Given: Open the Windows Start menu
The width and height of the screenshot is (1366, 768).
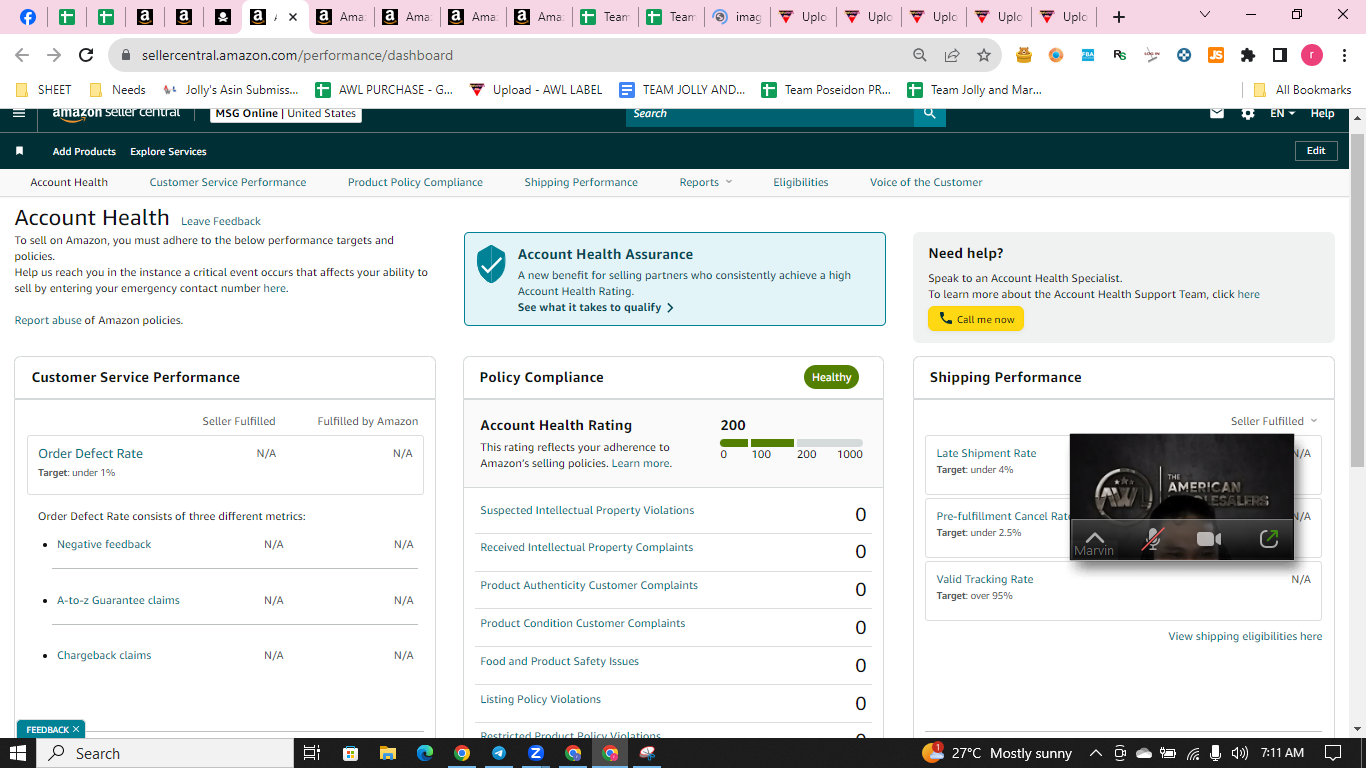Looking at the screenshot, I should [19, 753].
